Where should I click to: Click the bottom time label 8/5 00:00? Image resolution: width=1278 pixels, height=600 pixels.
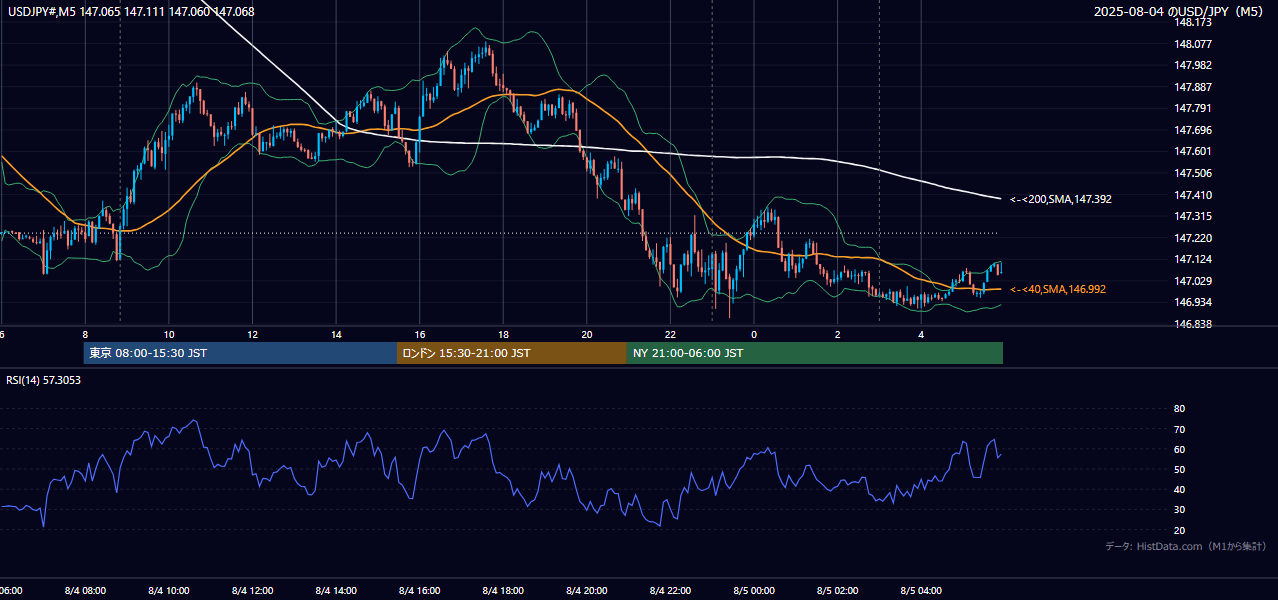[x=754, y=591]
